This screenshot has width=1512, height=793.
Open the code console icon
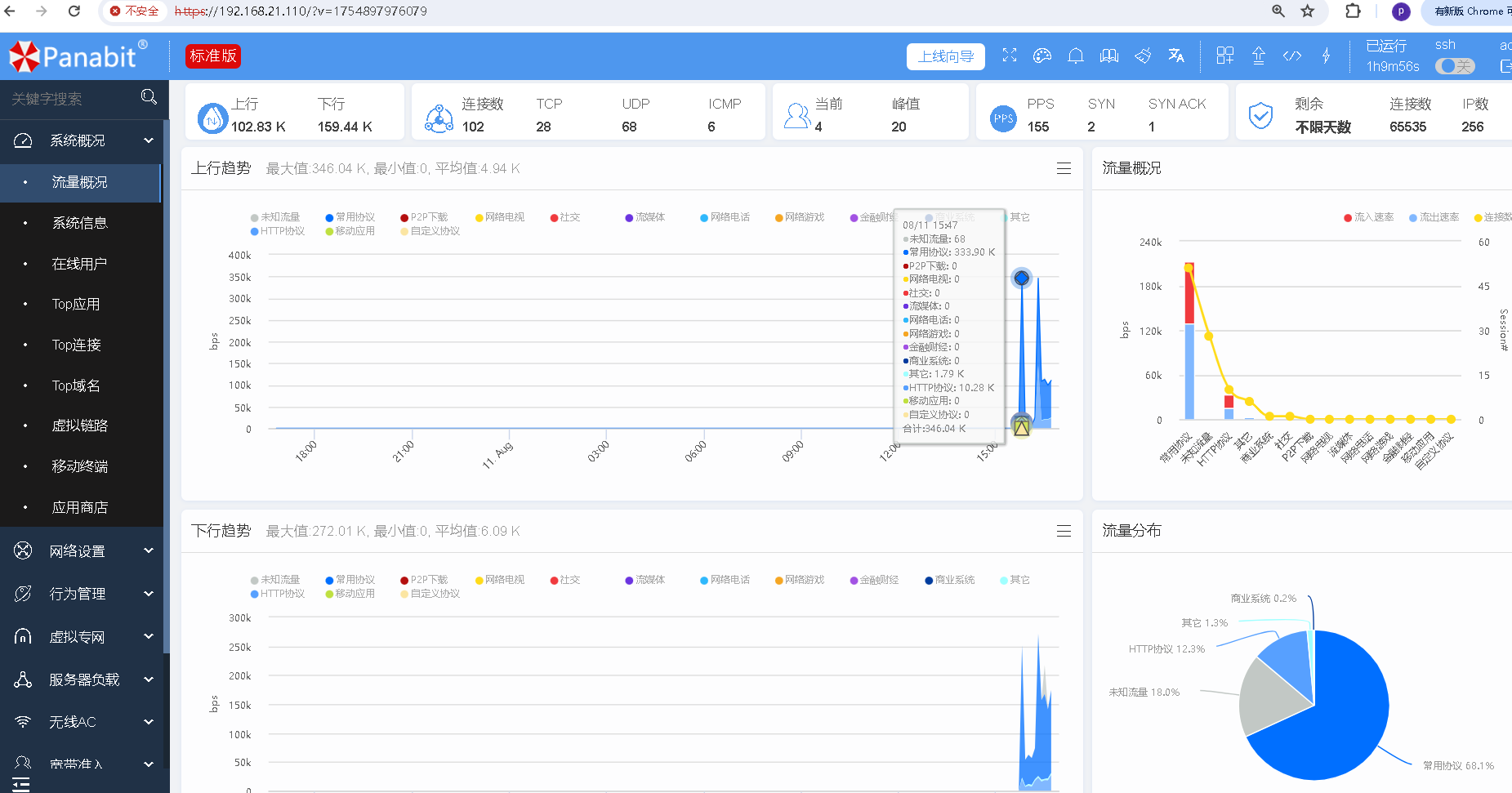pos(1292,56)
